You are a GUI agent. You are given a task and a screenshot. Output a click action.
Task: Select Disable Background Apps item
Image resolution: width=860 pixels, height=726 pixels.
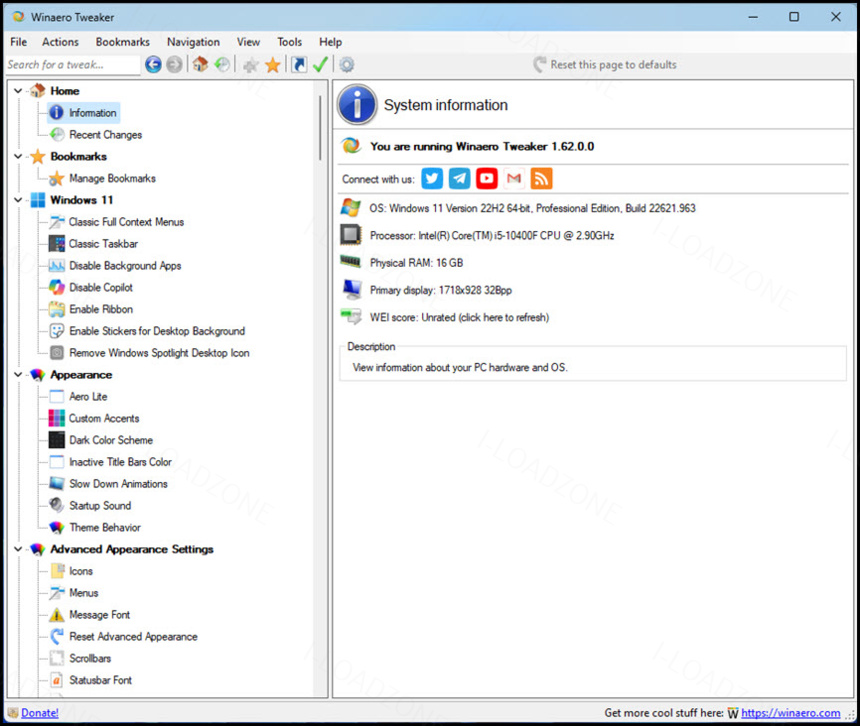click(x=125, y=266)
